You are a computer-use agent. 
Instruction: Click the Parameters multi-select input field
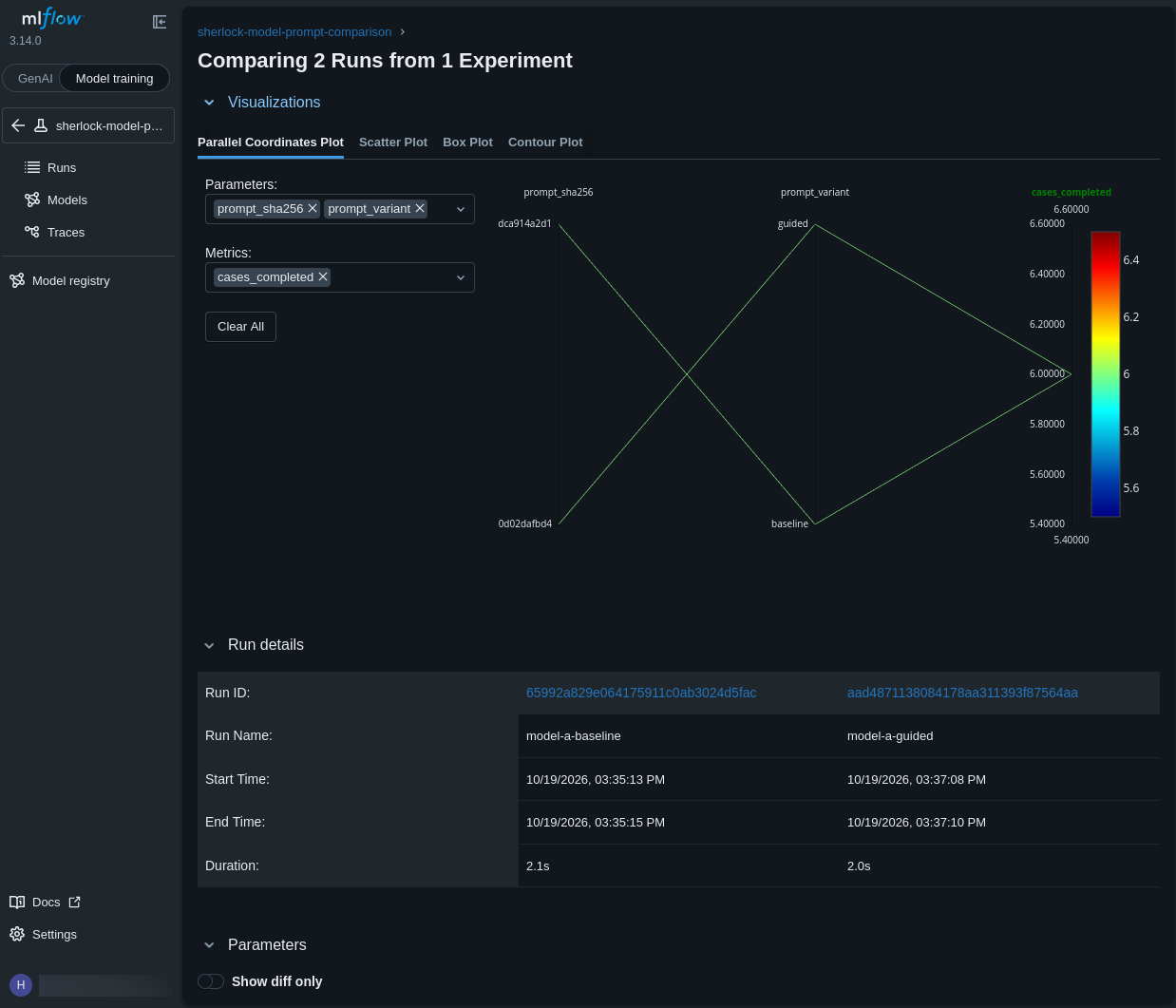click(340, 209)
